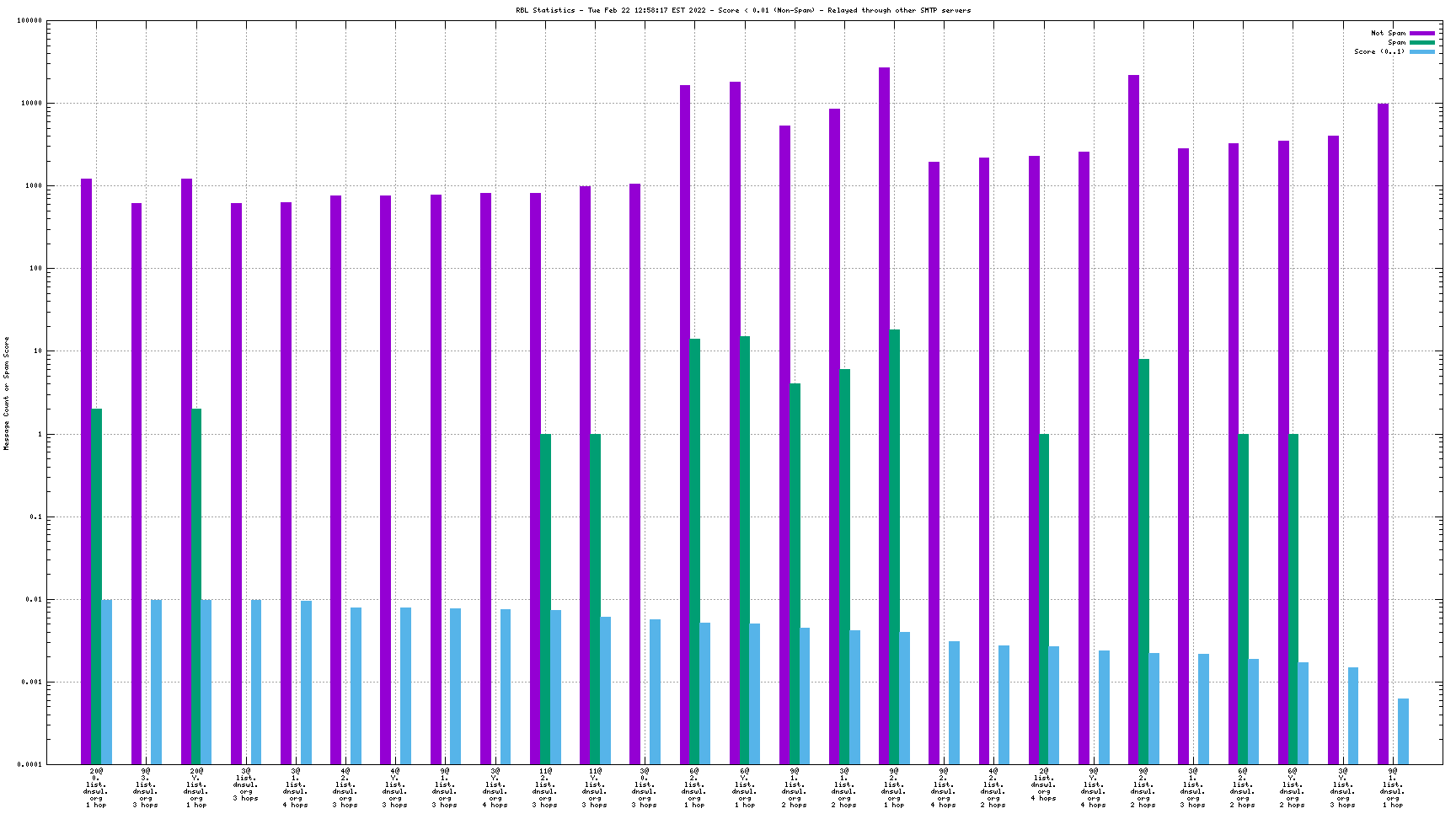The height and width of the screenshot is (819, 1456).
Task: Click the leftmost purple Not Spam bar
Action: tap(86, 472)
